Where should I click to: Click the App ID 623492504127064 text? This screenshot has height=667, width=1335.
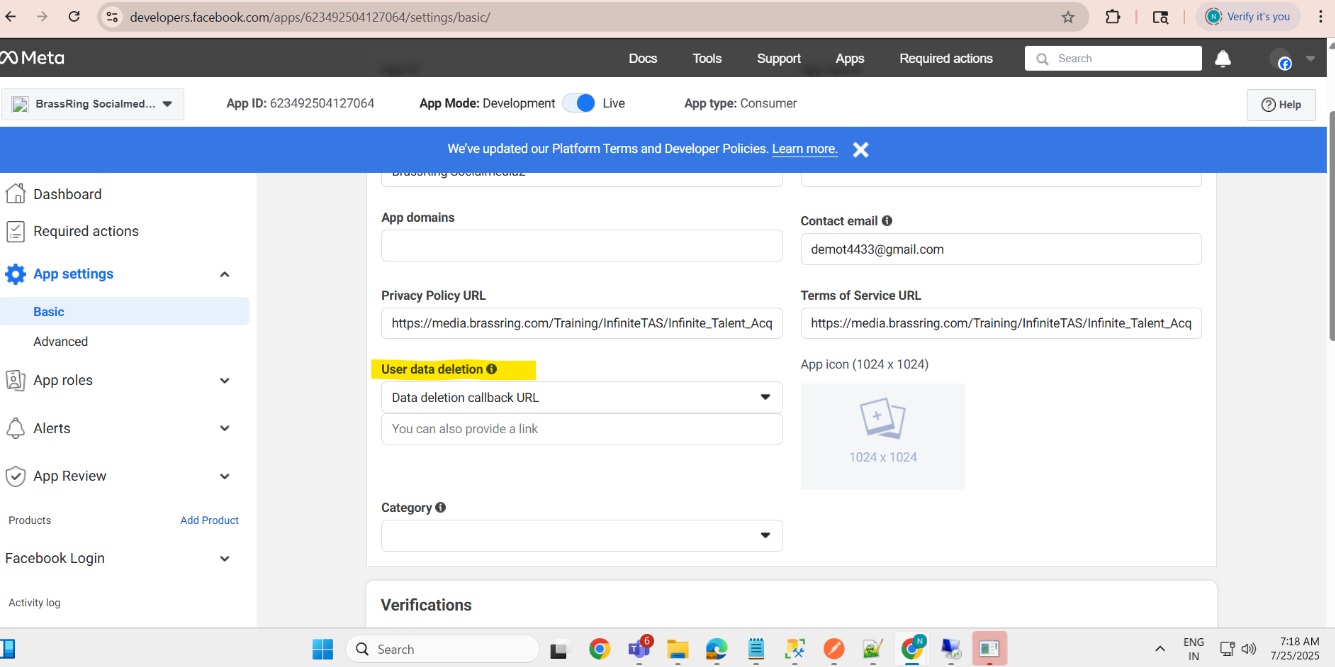(x=301, y=103)
